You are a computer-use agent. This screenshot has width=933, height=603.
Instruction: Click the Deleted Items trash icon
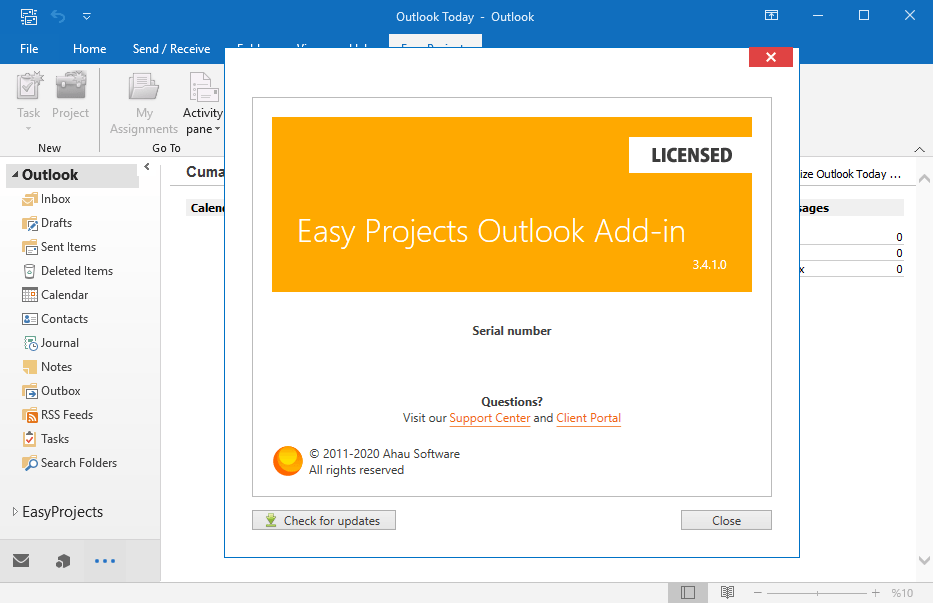[29, 271]
